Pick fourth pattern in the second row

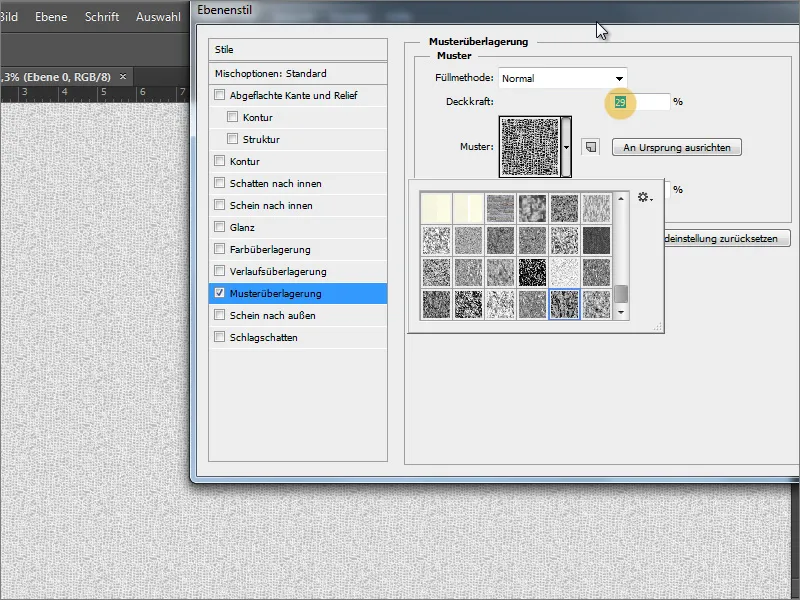tap(532, 240)
